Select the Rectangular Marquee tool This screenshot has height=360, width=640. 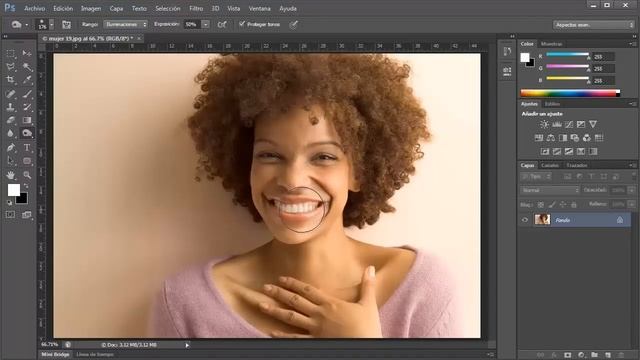coord(11,53)
